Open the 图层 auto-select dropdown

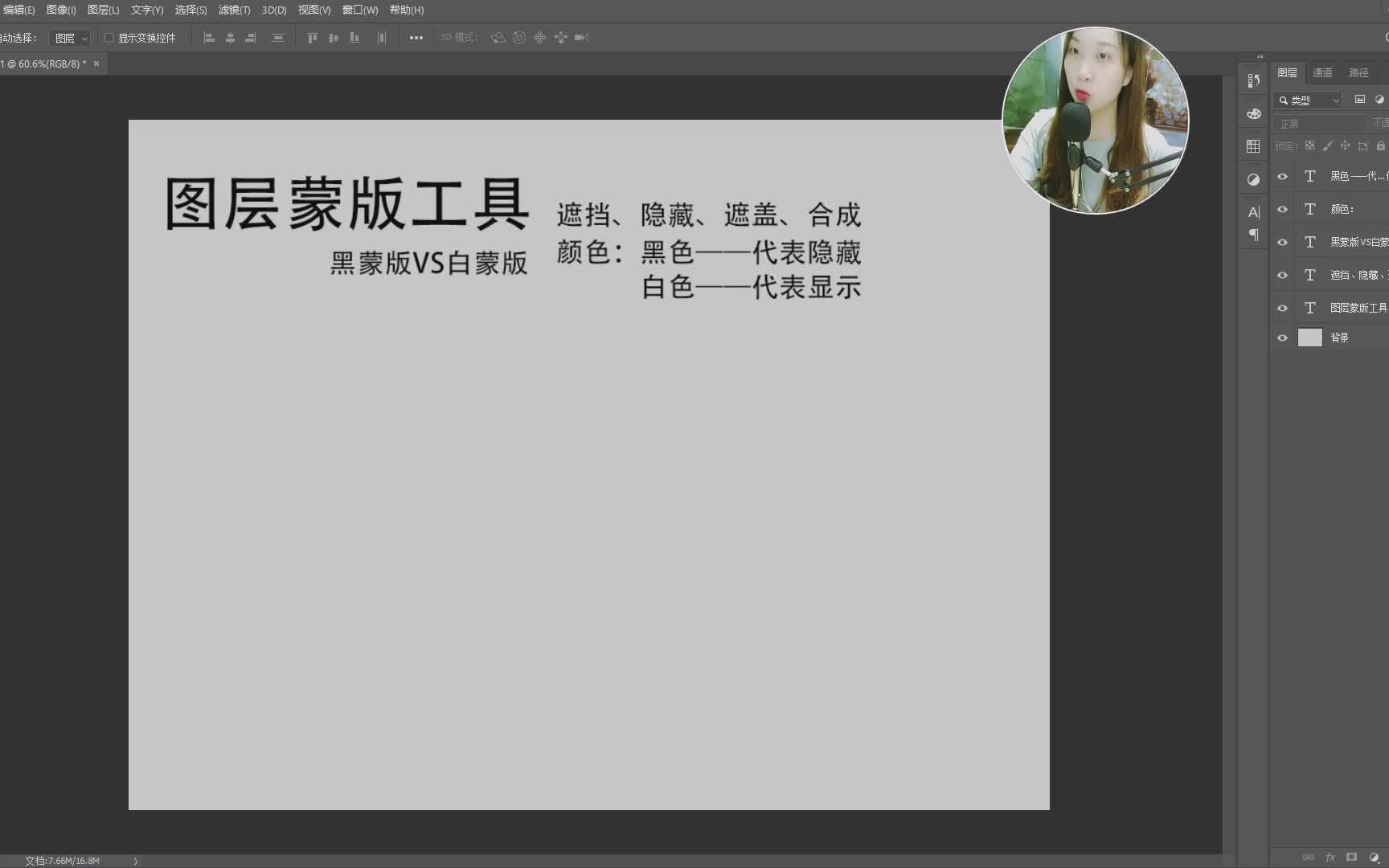point(69,37)
